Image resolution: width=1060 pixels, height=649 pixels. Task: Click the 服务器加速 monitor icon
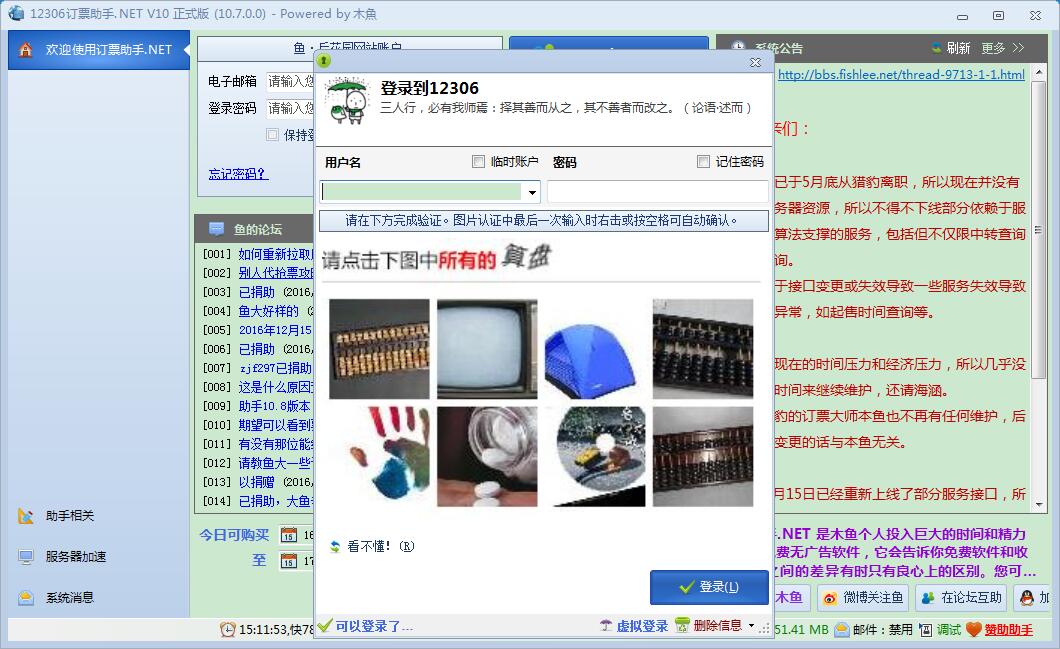(x=26, y=556)
